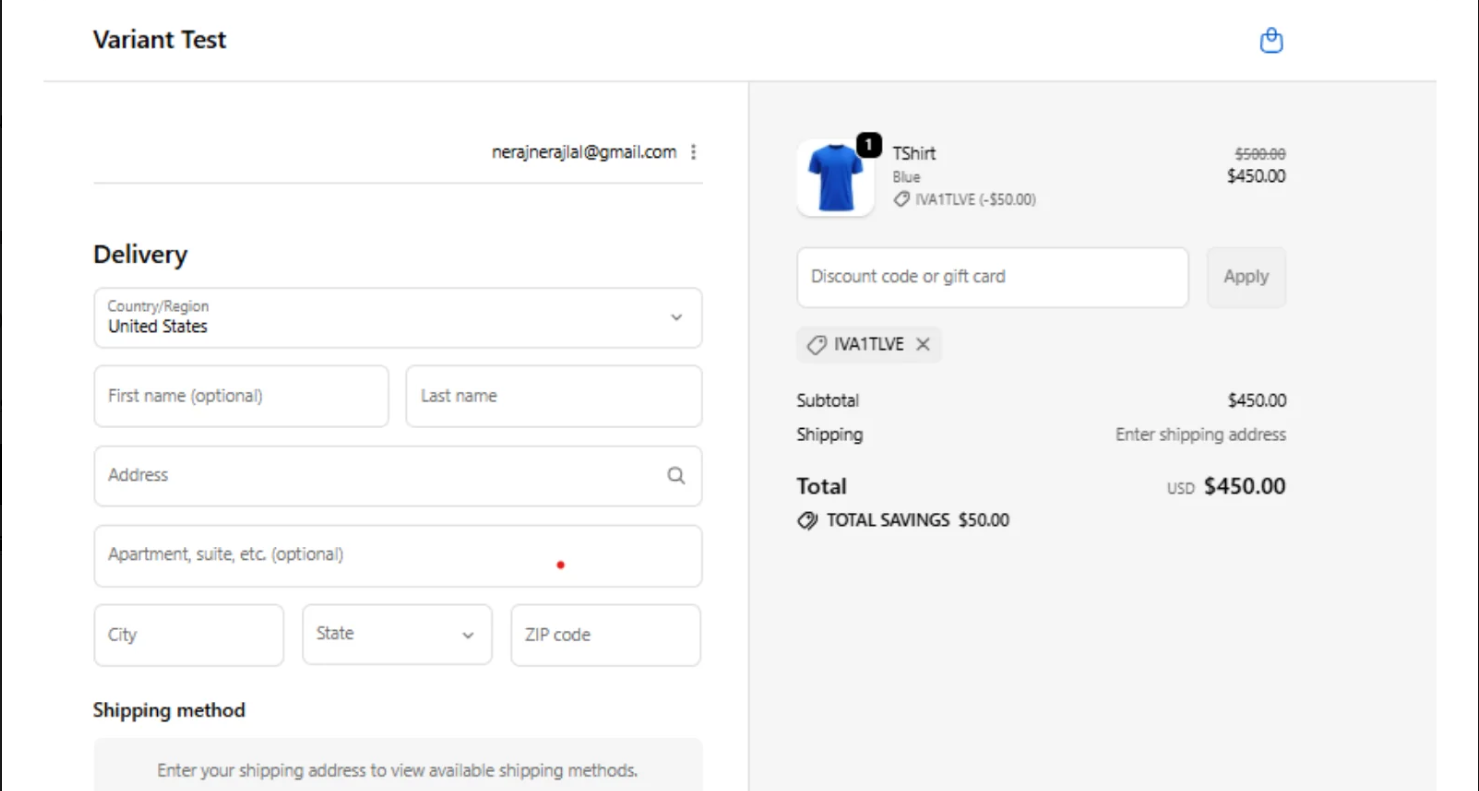The image size is (1479, 791).
Task: Focus the ZIP code field
Action: pos(606,635)
